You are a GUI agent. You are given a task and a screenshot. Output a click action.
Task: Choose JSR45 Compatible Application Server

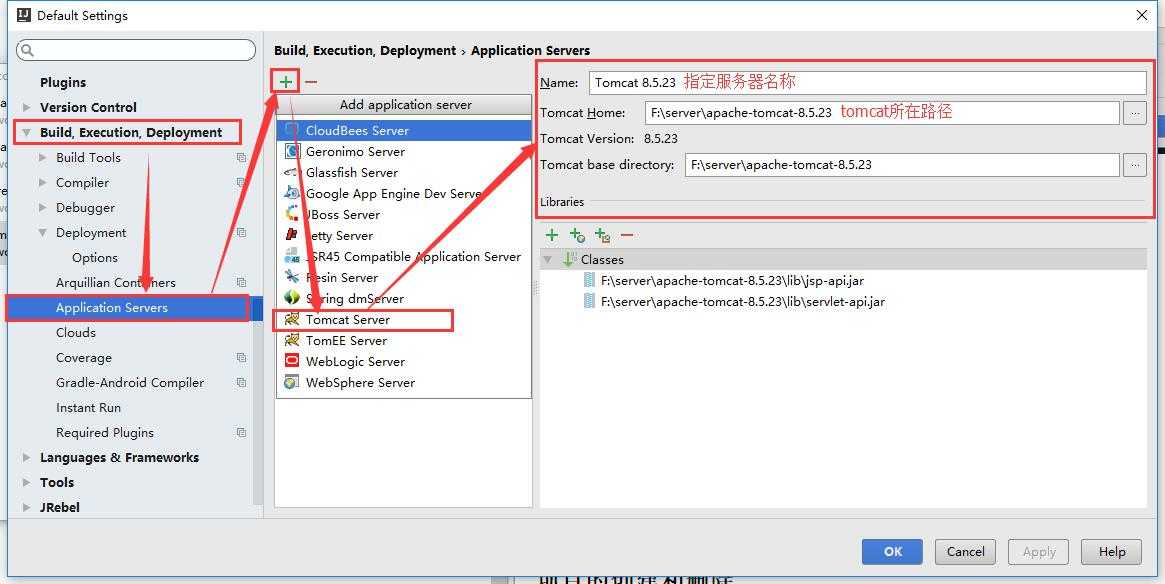pos(404,256)
